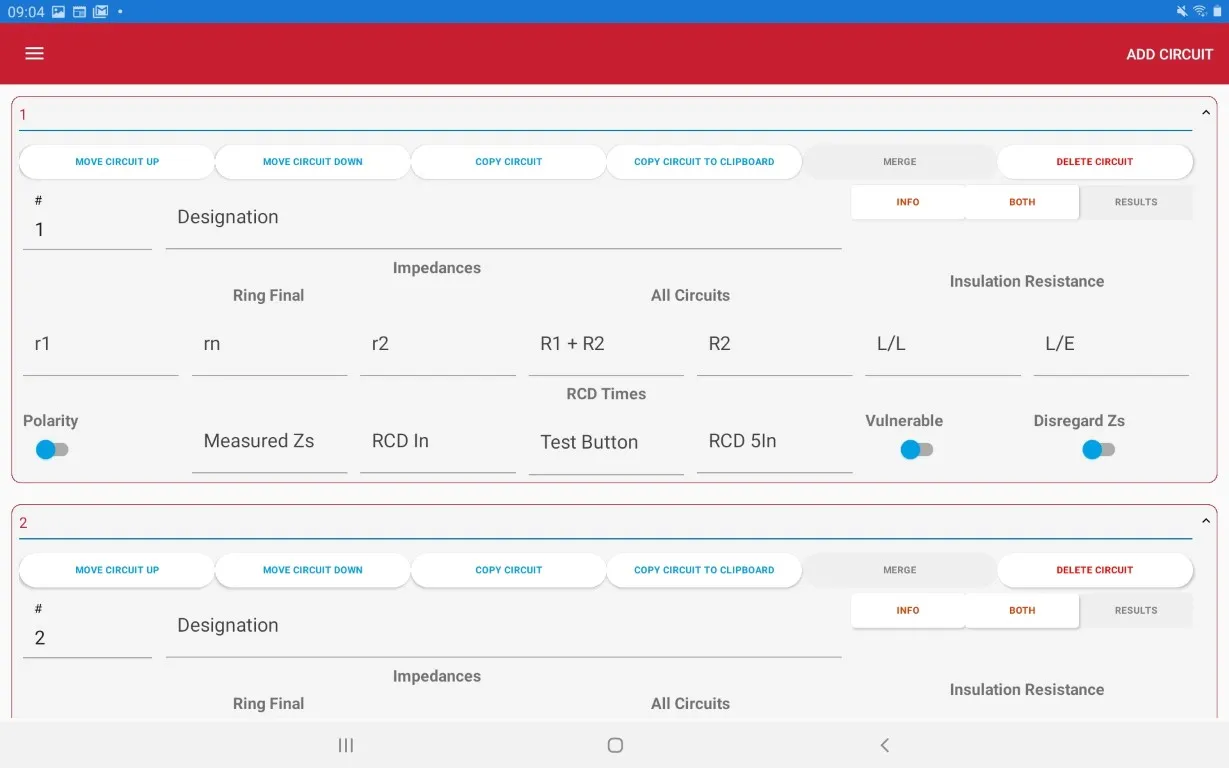Select the Both tab in circuit 2
The height and width of the screenshot is (768, 1229).
point(1022,610)
